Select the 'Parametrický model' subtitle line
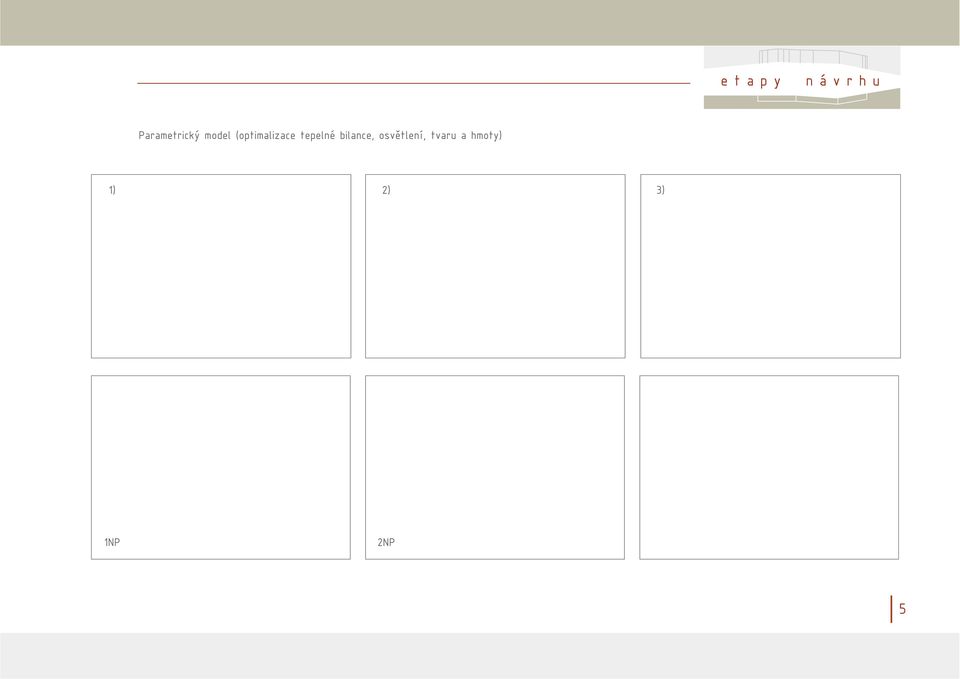 pyautogui.click(x=320, y=135)
